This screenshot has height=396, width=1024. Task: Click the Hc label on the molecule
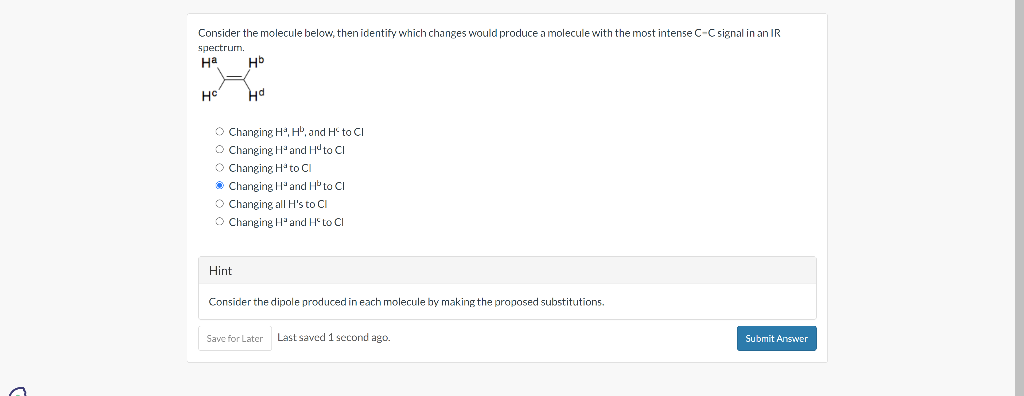(x=209, y=97)
